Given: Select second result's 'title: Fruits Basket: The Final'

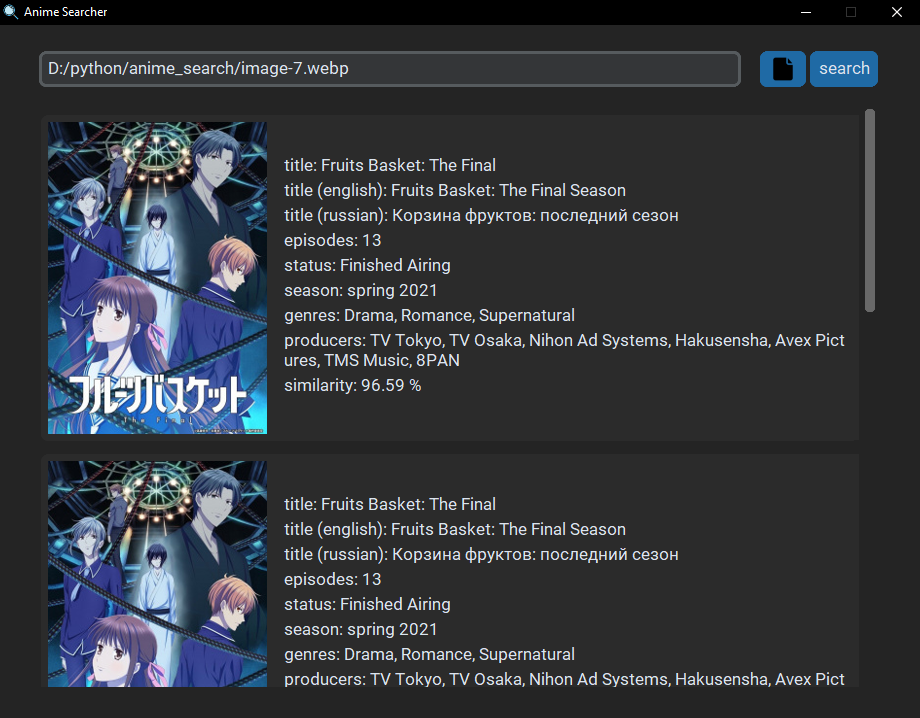Looking at the screenshot, I should click(390, 504).
